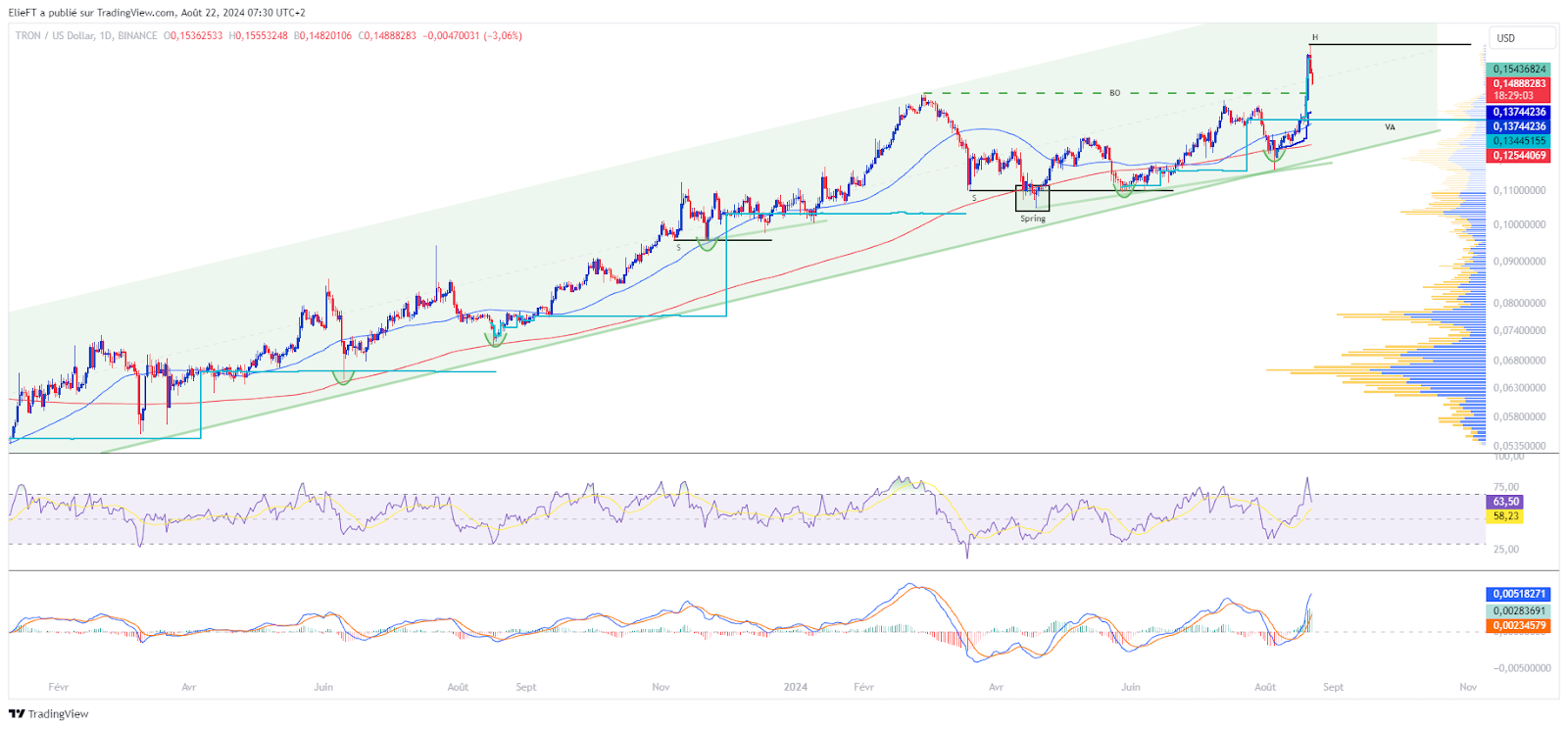Screen dimensions: 1568x729
Task: Click the Spring annotation label
Action: [1033, 219]
